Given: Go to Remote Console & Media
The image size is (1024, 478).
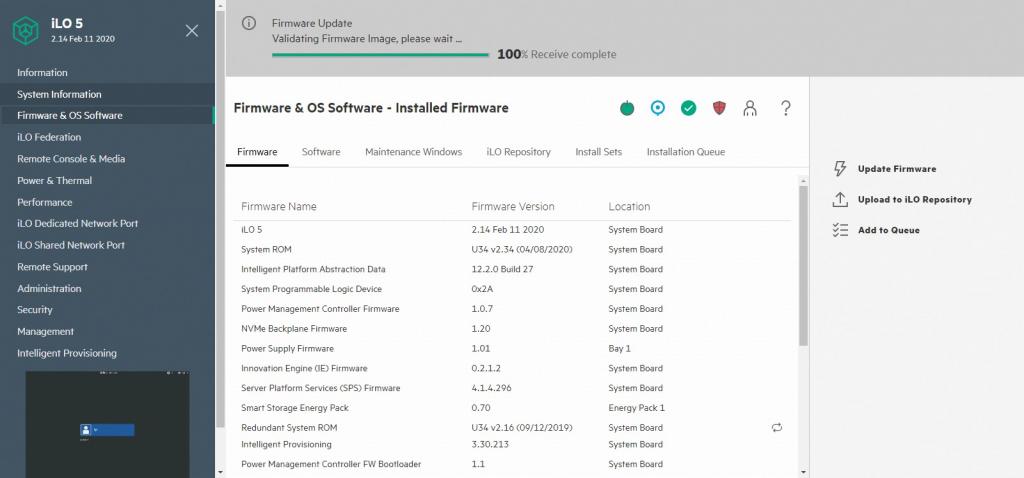Looking at the screenshot, I should [x=71, y=159].
